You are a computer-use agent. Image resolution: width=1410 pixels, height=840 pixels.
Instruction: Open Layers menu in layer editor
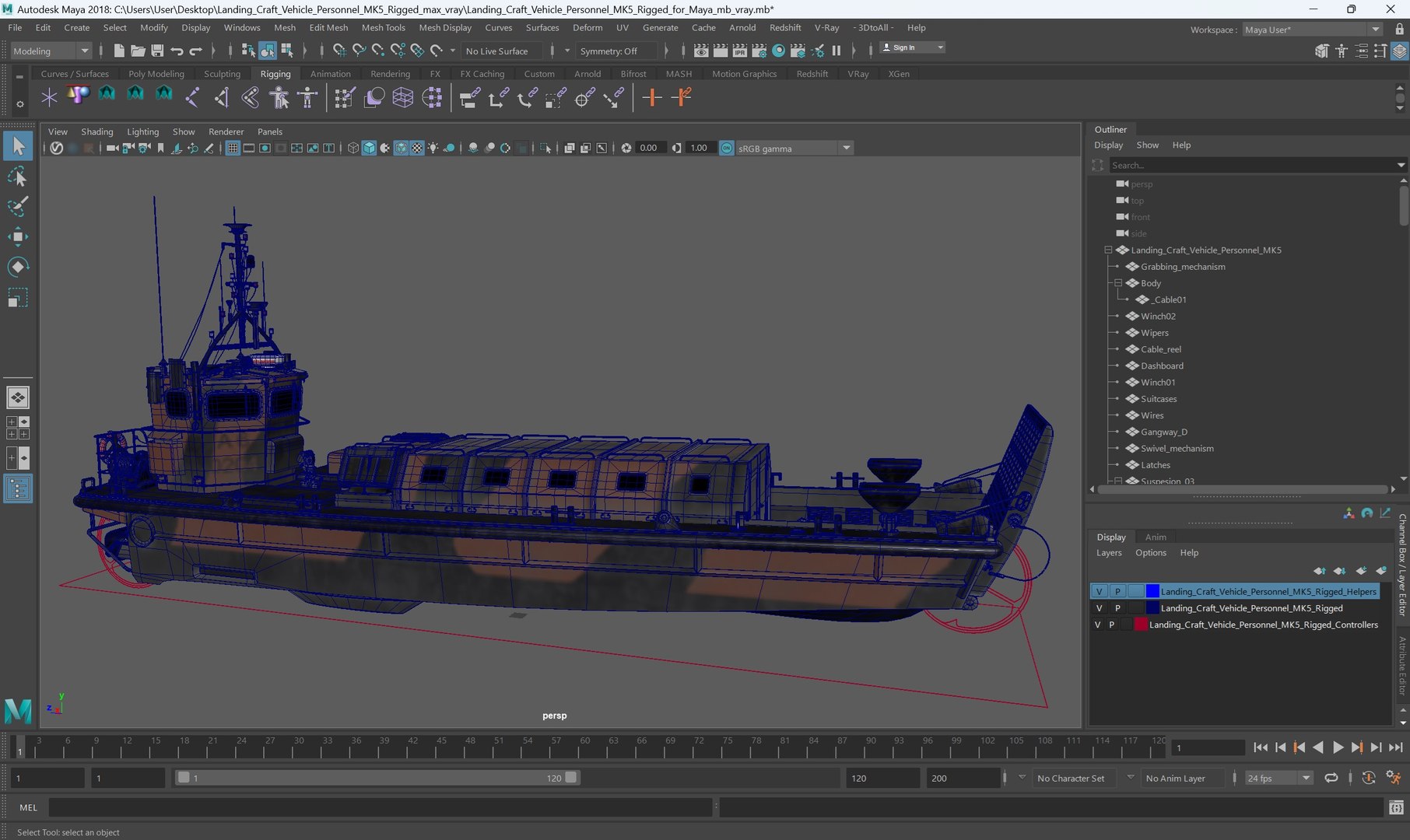tap(1109, 552)
